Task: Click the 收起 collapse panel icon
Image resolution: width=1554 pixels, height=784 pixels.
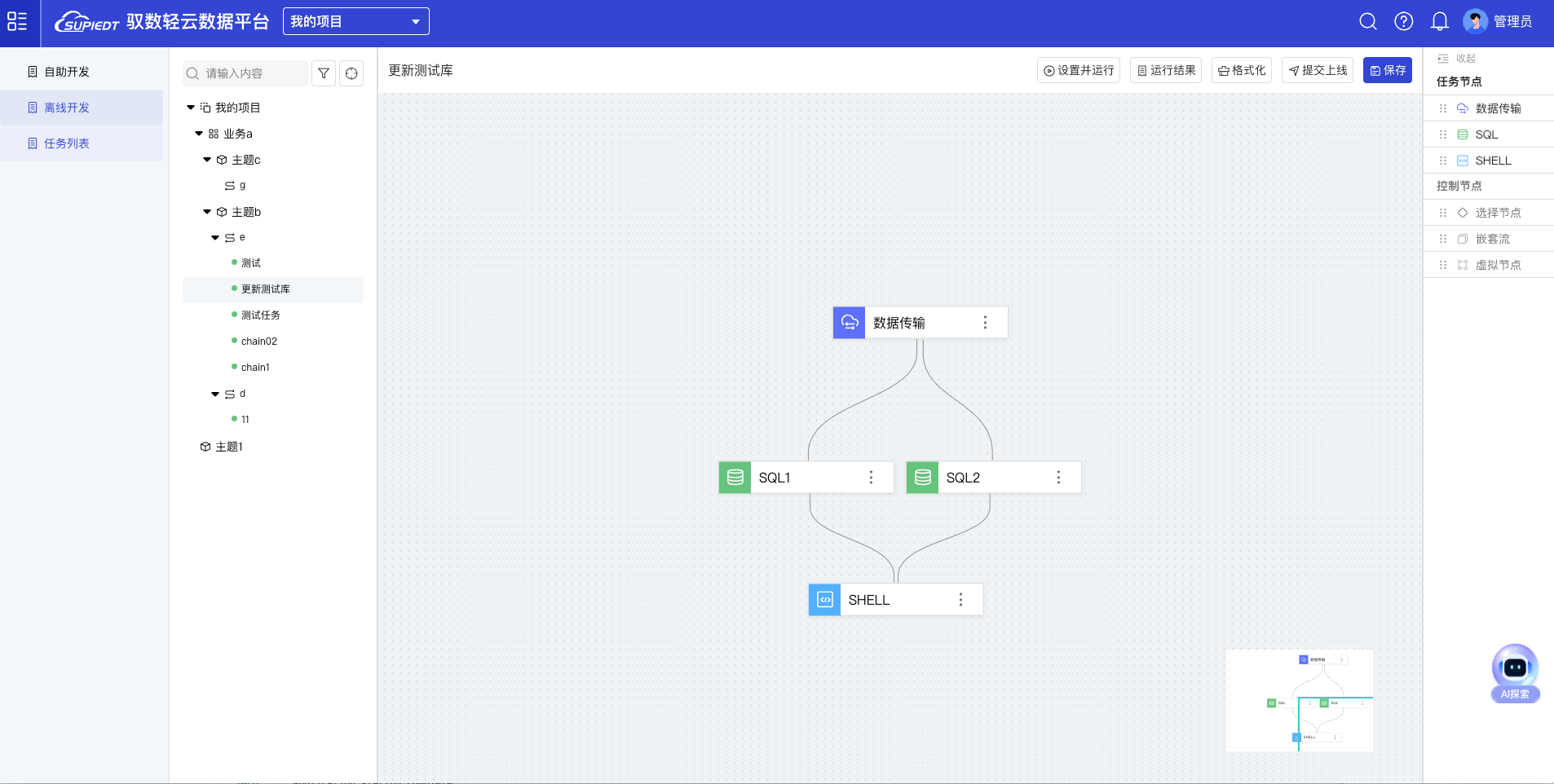Action: click(x=1442, y=59)
